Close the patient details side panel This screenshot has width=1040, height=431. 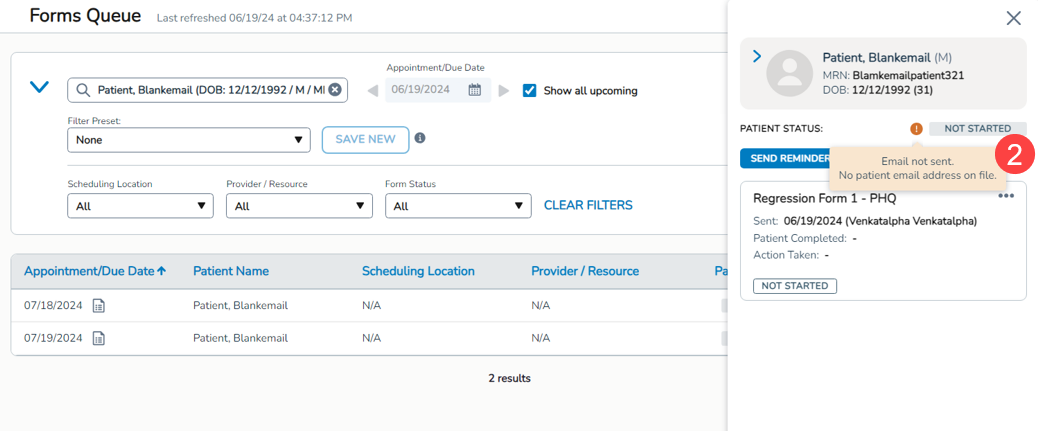(x=1013, y=18)
